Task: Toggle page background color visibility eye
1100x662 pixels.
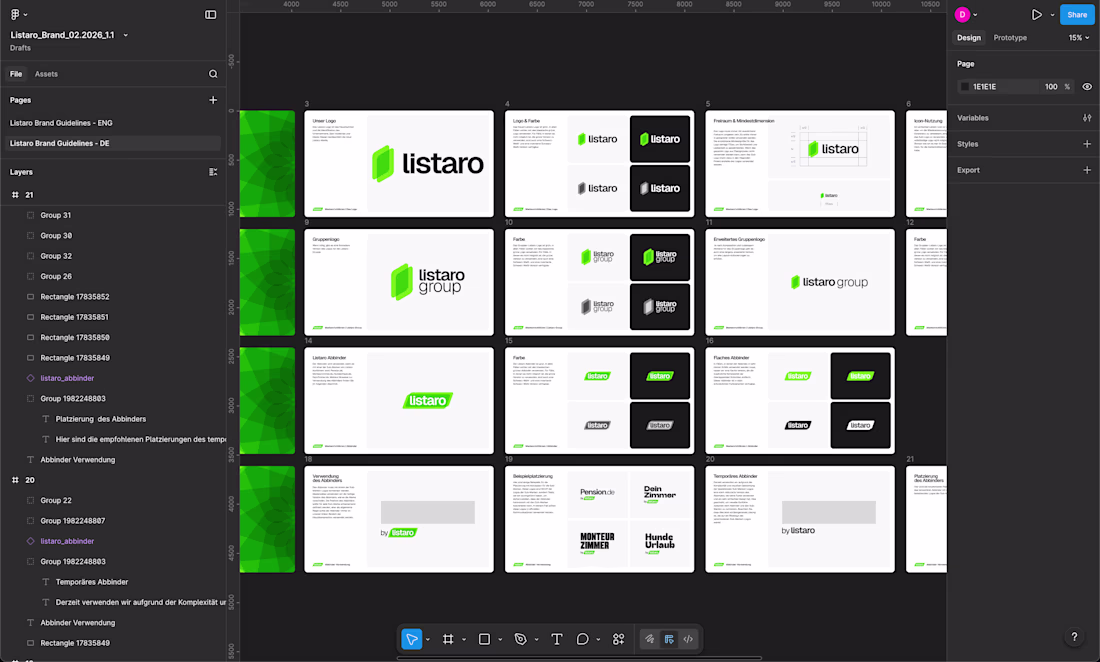Action: click(x=1087, y=87)
